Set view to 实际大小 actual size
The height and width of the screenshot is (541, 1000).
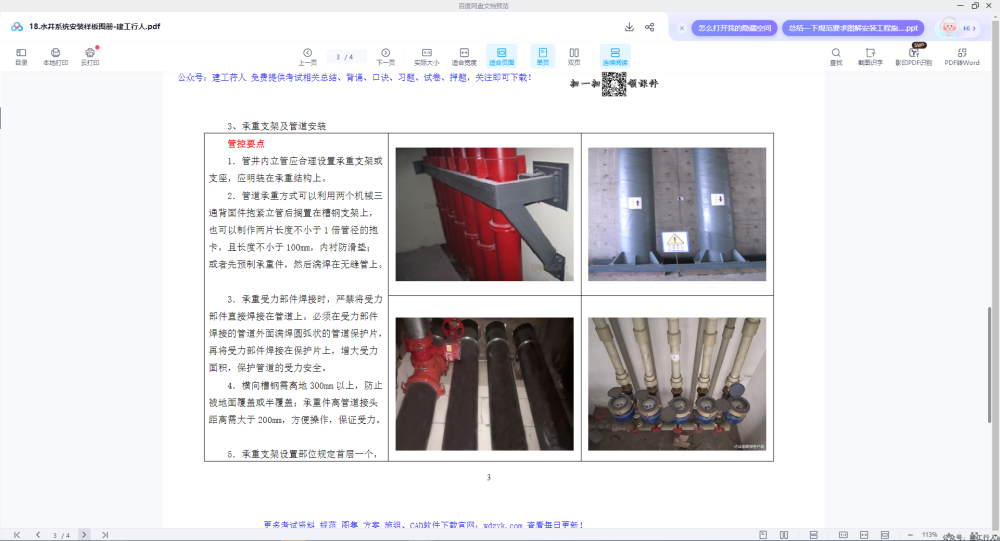427,56
